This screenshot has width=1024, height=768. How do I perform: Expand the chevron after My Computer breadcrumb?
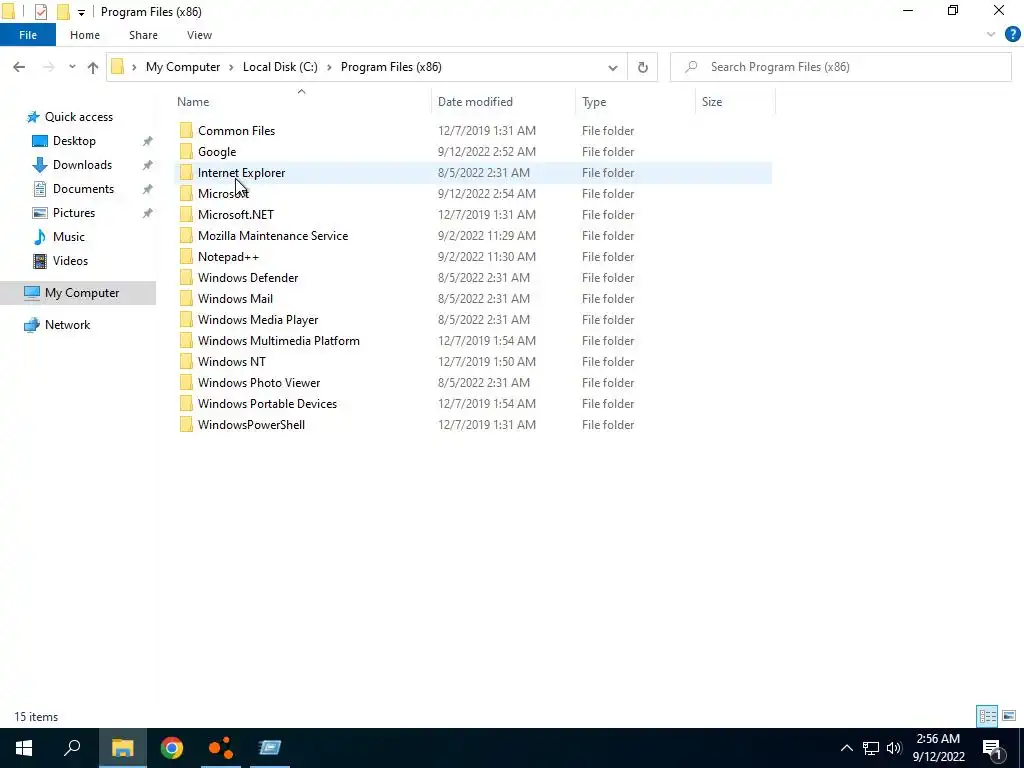(x=231, y=67)
